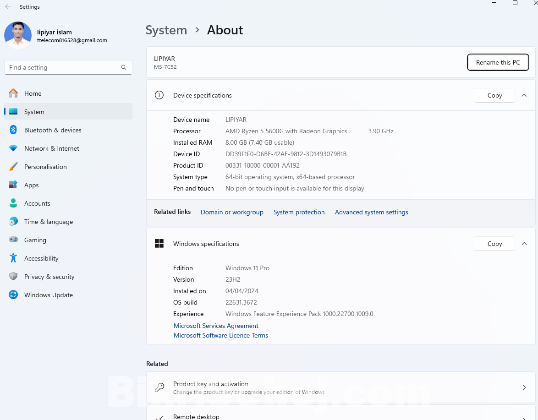Click the Accounts person icon
538x420 pixels.
(13, 203)
